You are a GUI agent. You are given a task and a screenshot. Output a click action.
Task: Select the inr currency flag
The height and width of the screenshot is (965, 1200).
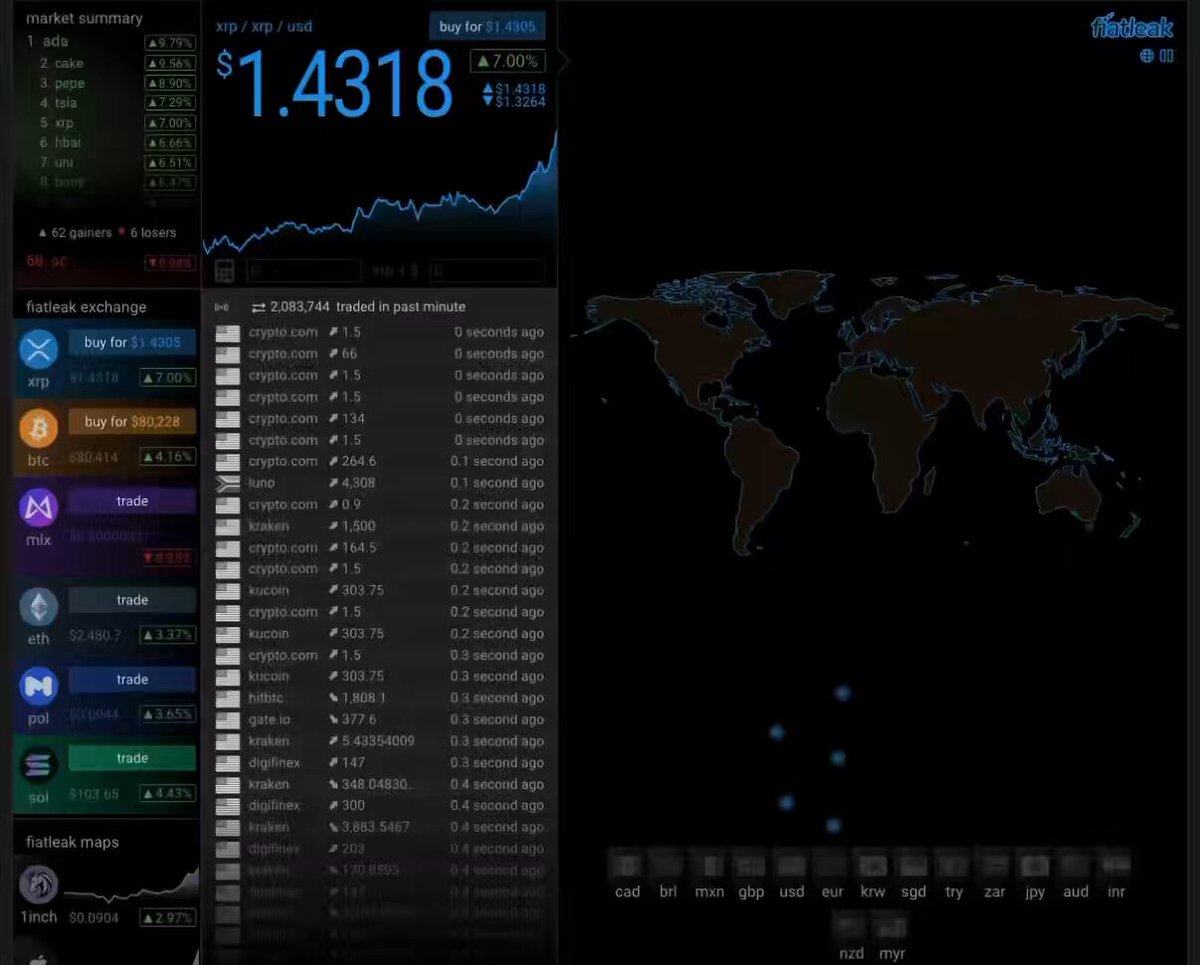[1116, 865]
